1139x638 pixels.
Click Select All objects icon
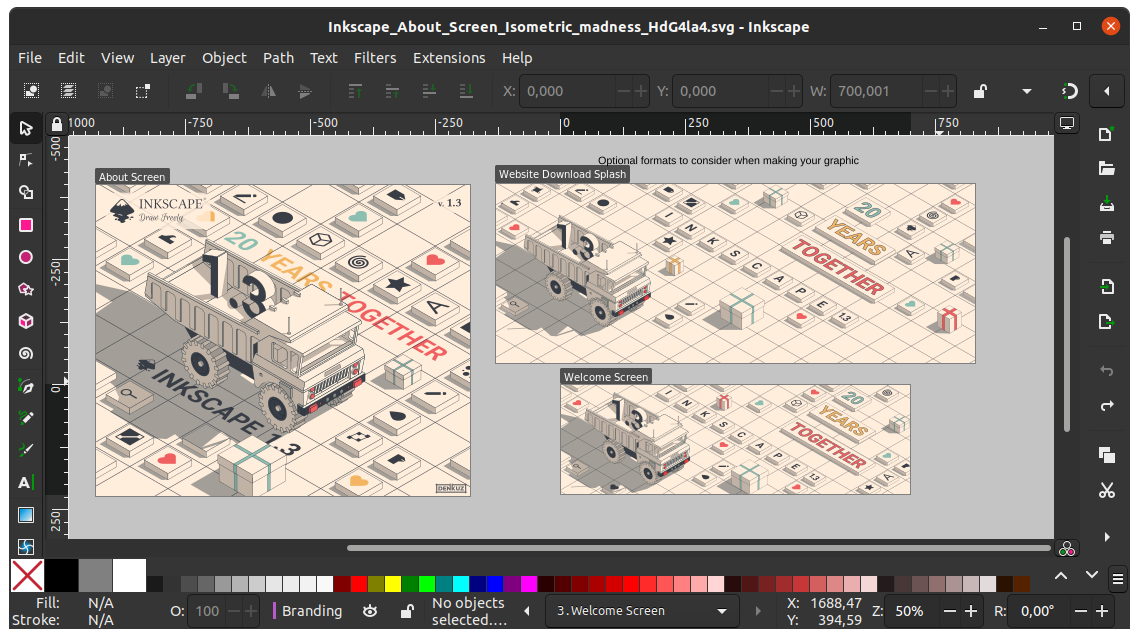(x=31, y=91)
